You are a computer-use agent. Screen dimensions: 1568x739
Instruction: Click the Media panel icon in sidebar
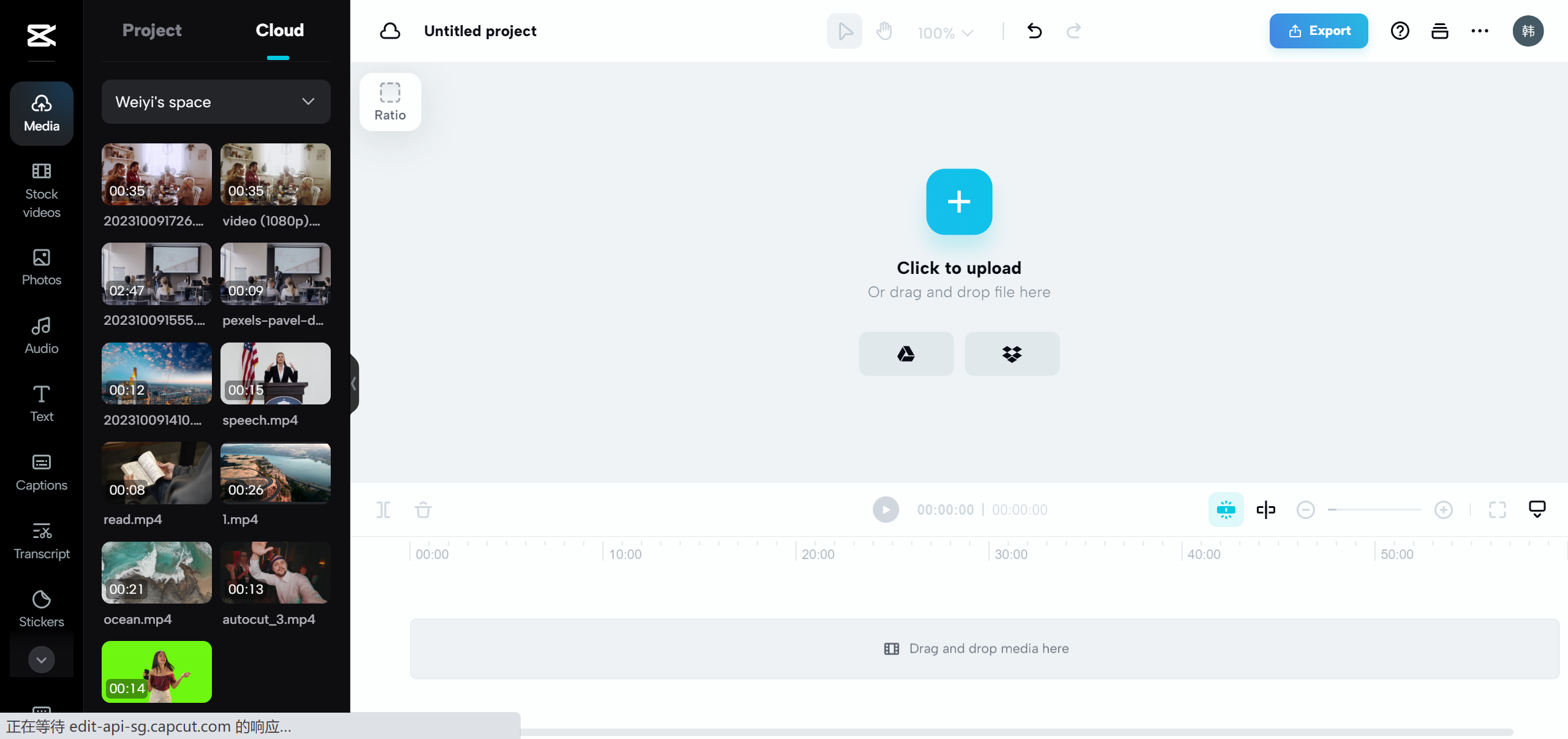pos(41,112)
